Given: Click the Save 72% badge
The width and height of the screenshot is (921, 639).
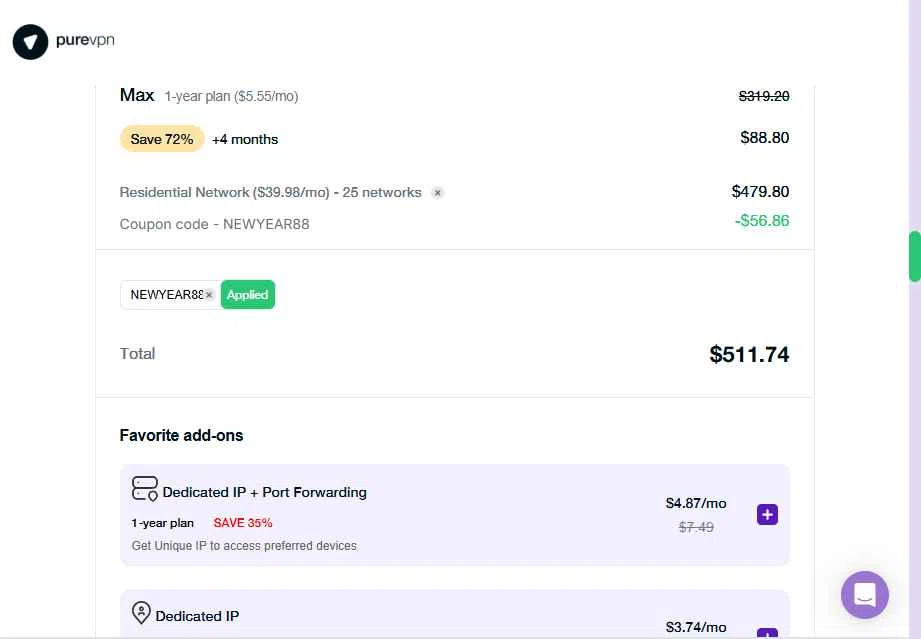Looking at the screenshot, I should pos(162,139).
